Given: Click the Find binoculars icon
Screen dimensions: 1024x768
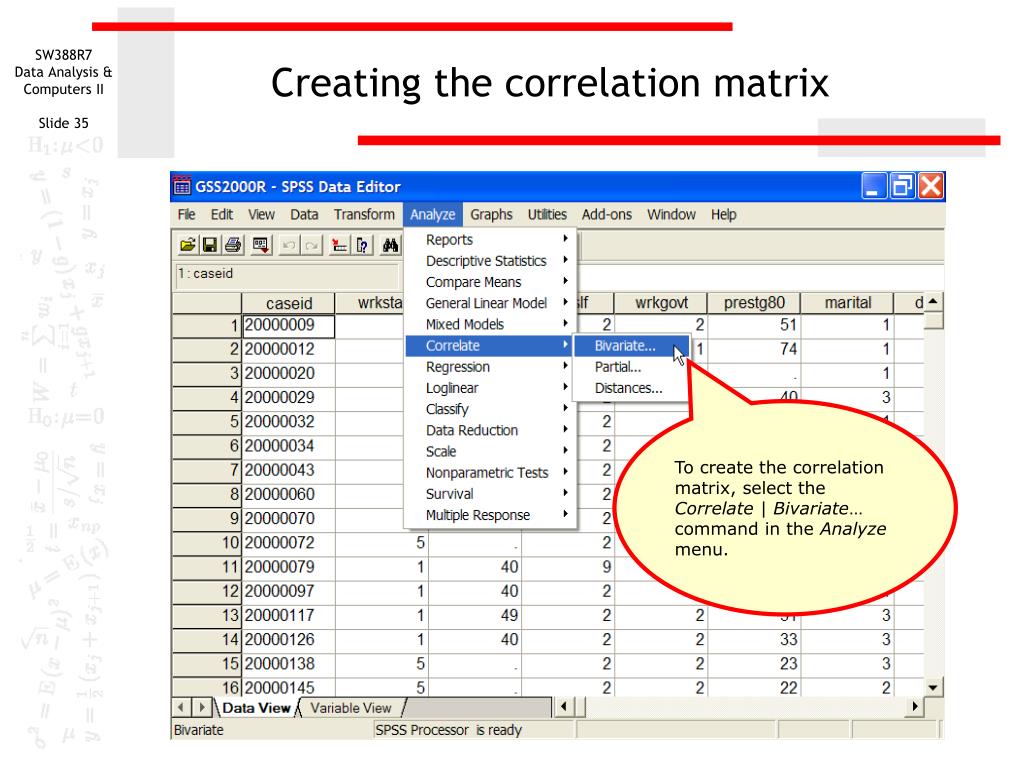Looking at the screenshot, I should (x=390, y=246).
